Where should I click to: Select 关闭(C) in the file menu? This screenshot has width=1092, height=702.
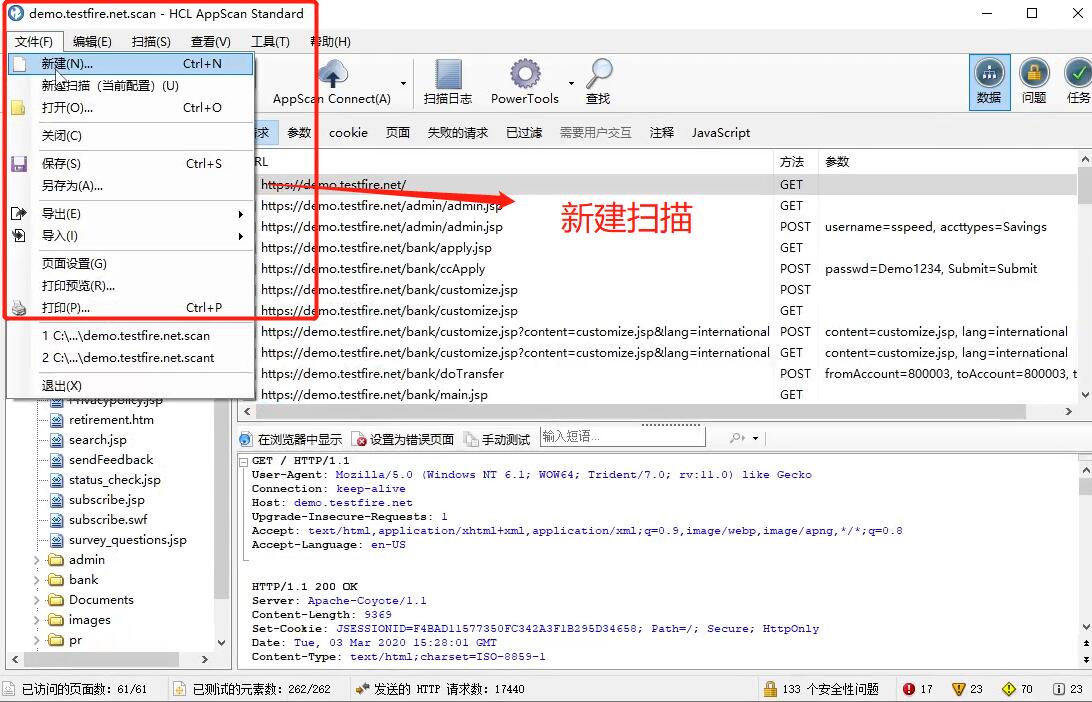[x=131, y=136]
